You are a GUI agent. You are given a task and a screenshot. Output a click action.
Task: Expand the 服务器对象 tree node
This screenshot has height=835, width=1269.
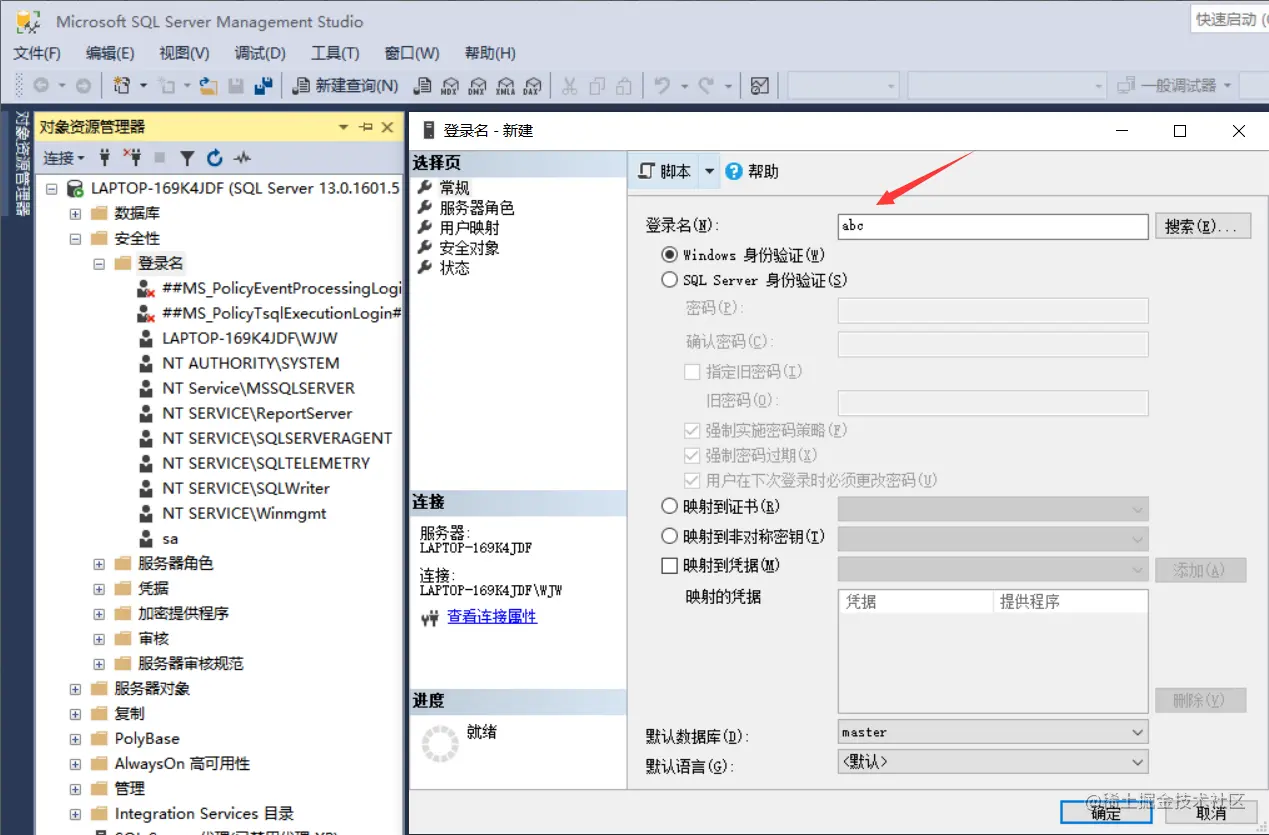point(75,688)
